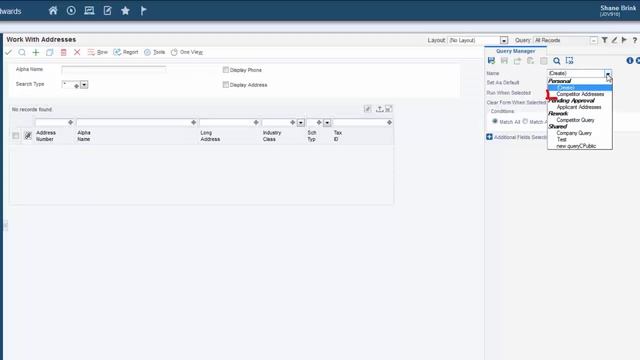Open the Sch Typ filter dropdown
Viewport: 640px width, 360px height.
tap(327, 123)
